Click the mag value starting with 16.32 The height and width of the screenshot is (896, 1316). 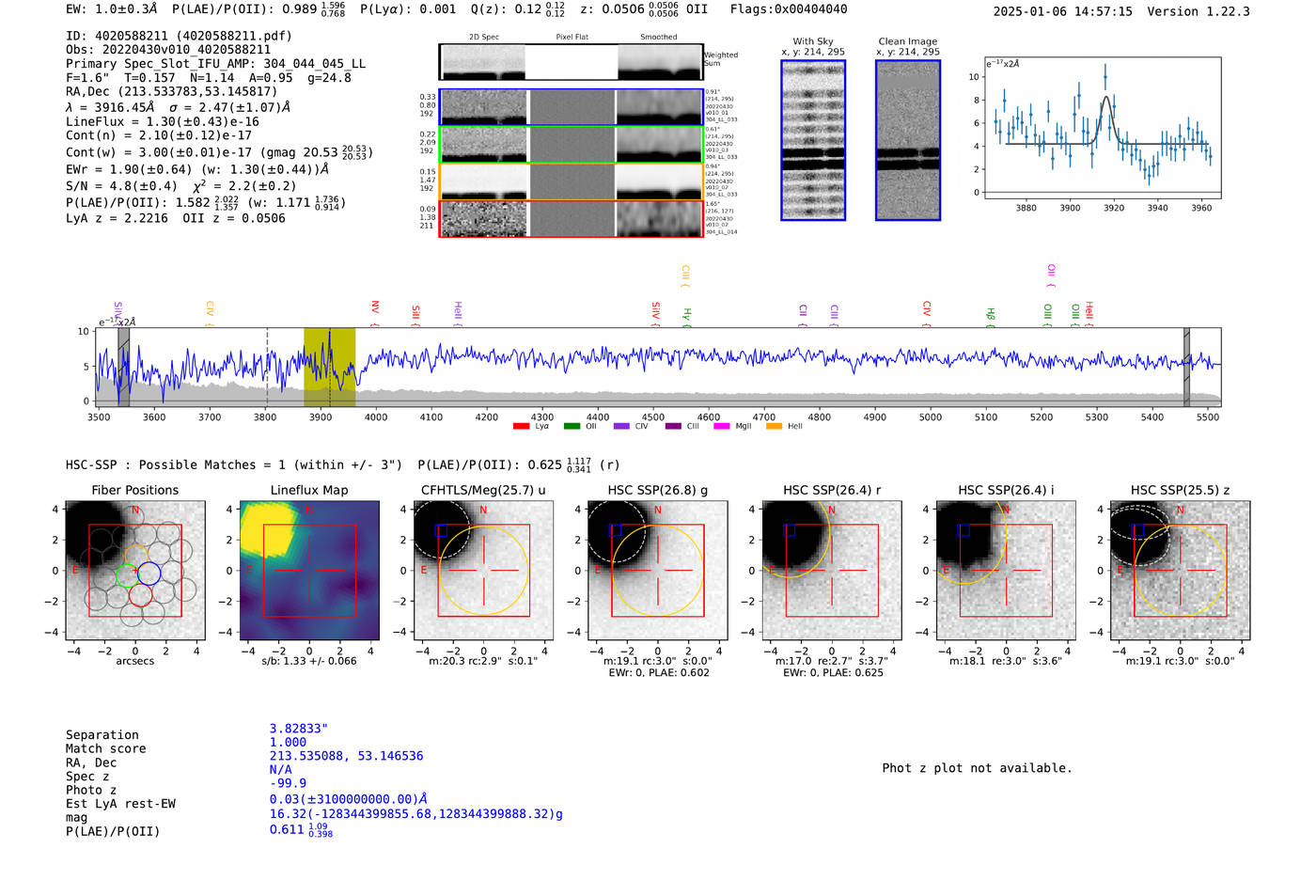(x=416, y=814)
